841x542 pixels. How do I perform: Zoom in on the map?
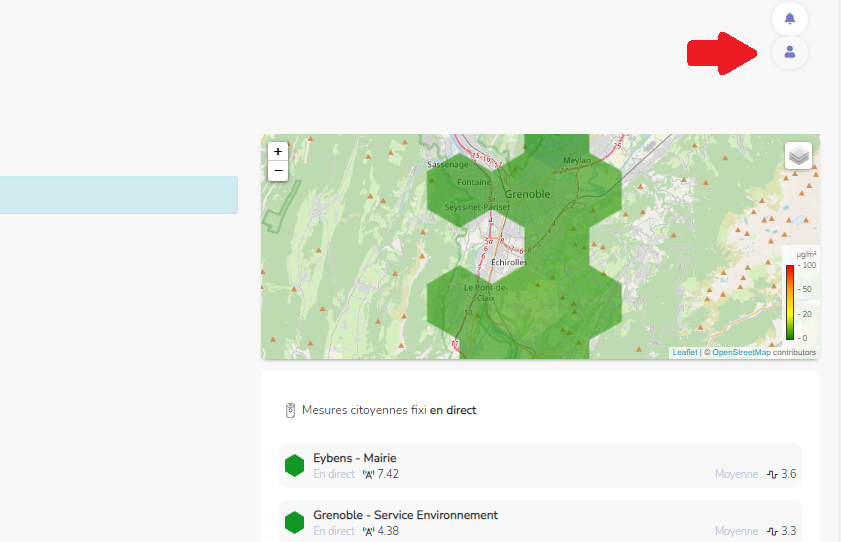pos(279,151)
